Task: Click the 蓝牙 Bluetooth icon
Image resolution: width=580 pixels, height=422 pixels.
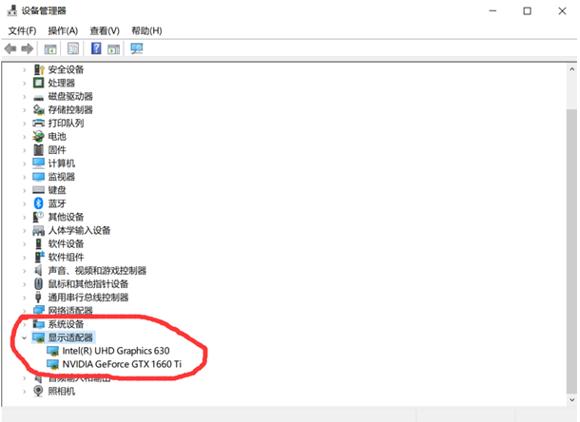Action: tap(38, 203)
